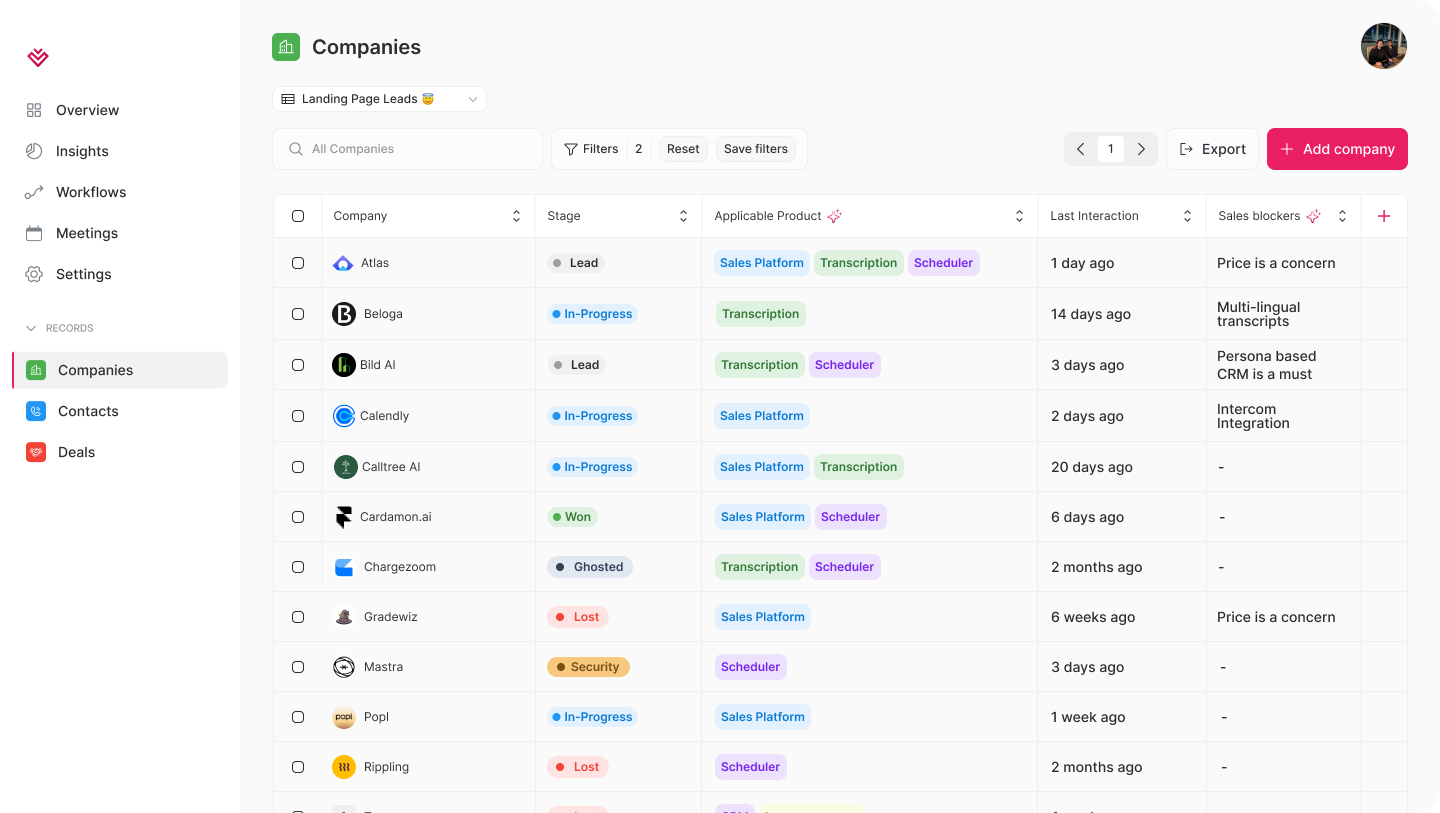The image size is (1440, 813).
Task: Click the pink app logo in sidebar
Action: [38, 58]
